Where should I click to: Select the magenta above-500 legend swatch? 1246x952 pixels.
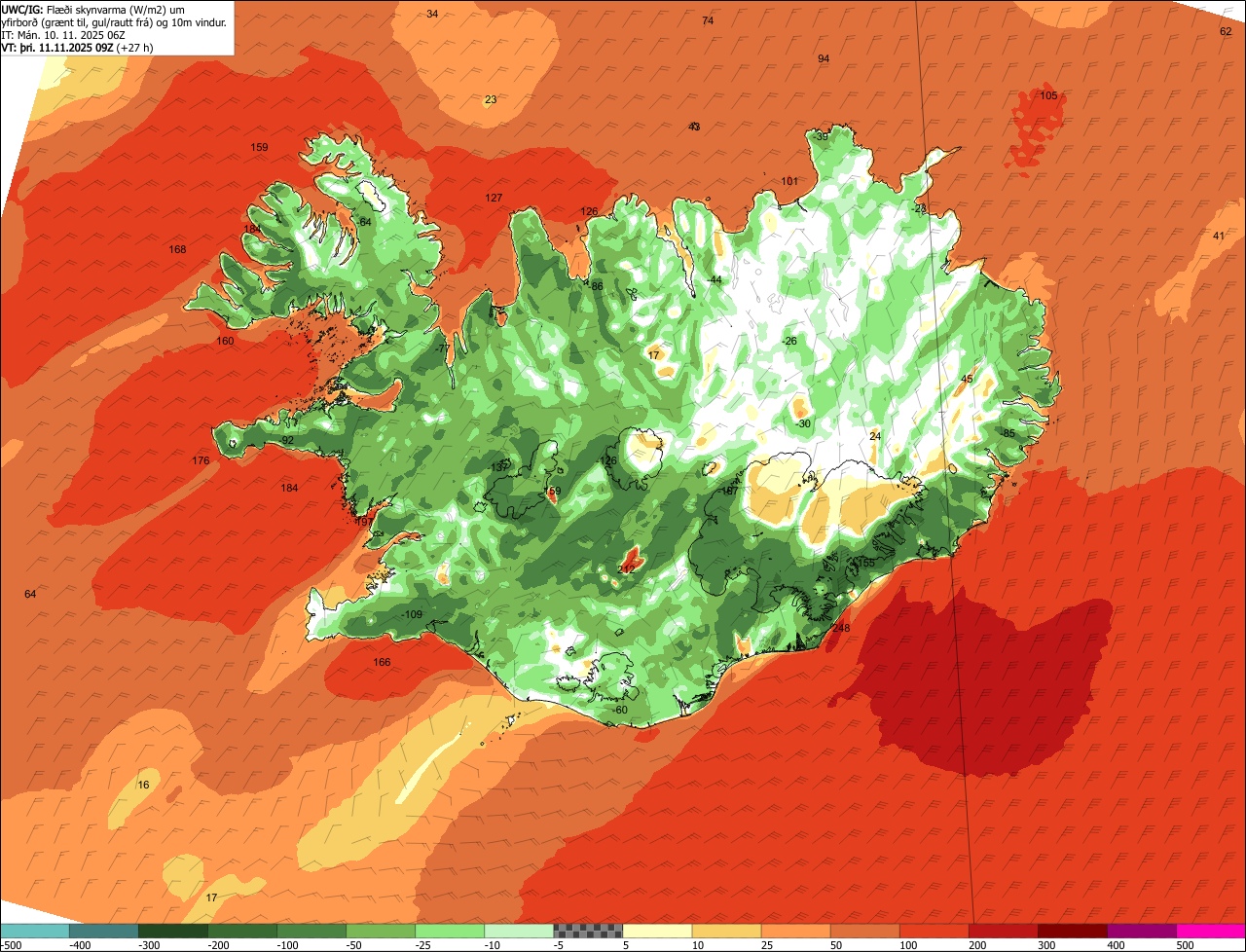(1211, 931)
